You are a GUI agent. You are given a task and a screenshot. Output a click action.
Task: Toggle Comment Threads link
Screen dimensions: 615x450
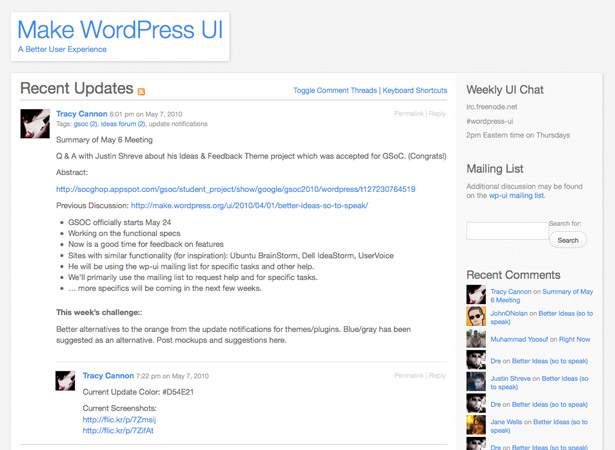[x=335, y=90]
